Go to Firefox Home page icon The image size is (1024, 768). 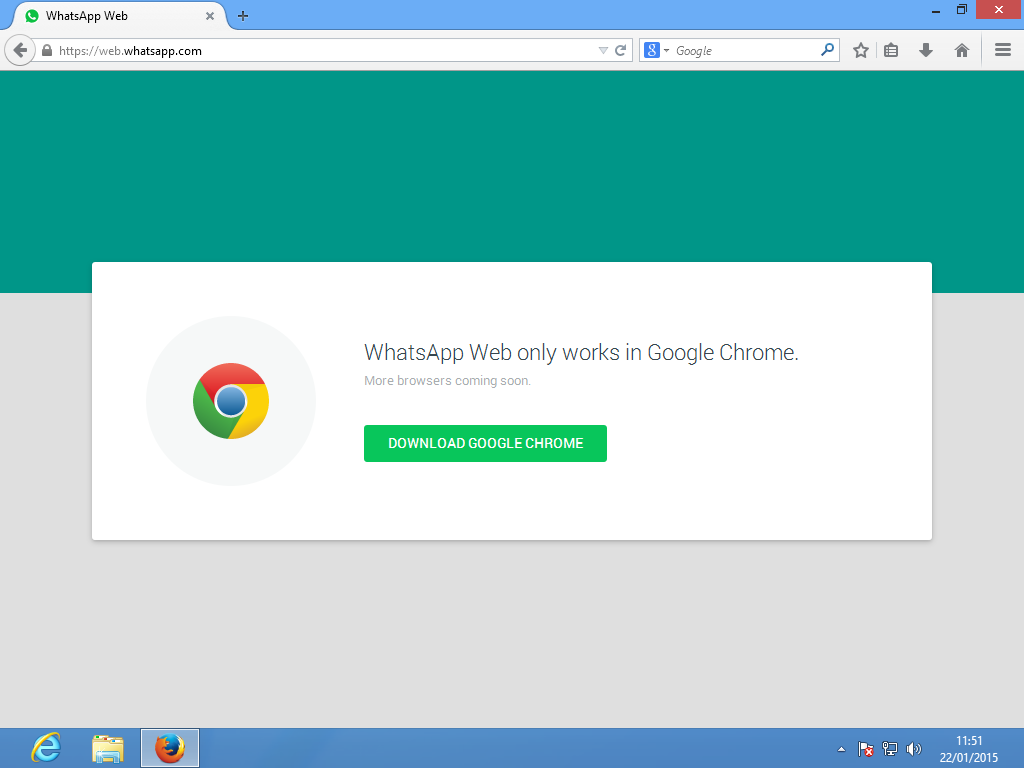[962, 50]
